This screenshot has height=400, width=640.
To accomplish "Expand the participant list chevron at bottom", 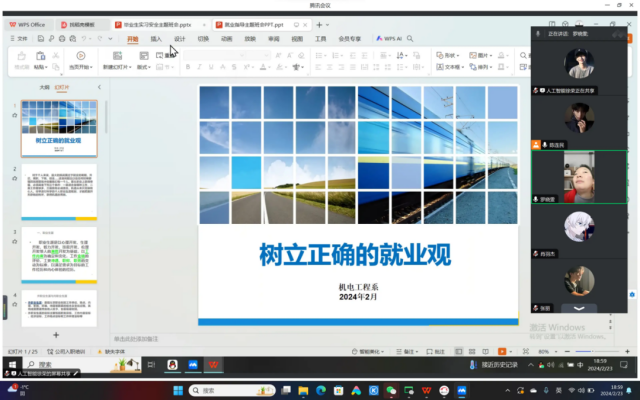I will 578,308.
